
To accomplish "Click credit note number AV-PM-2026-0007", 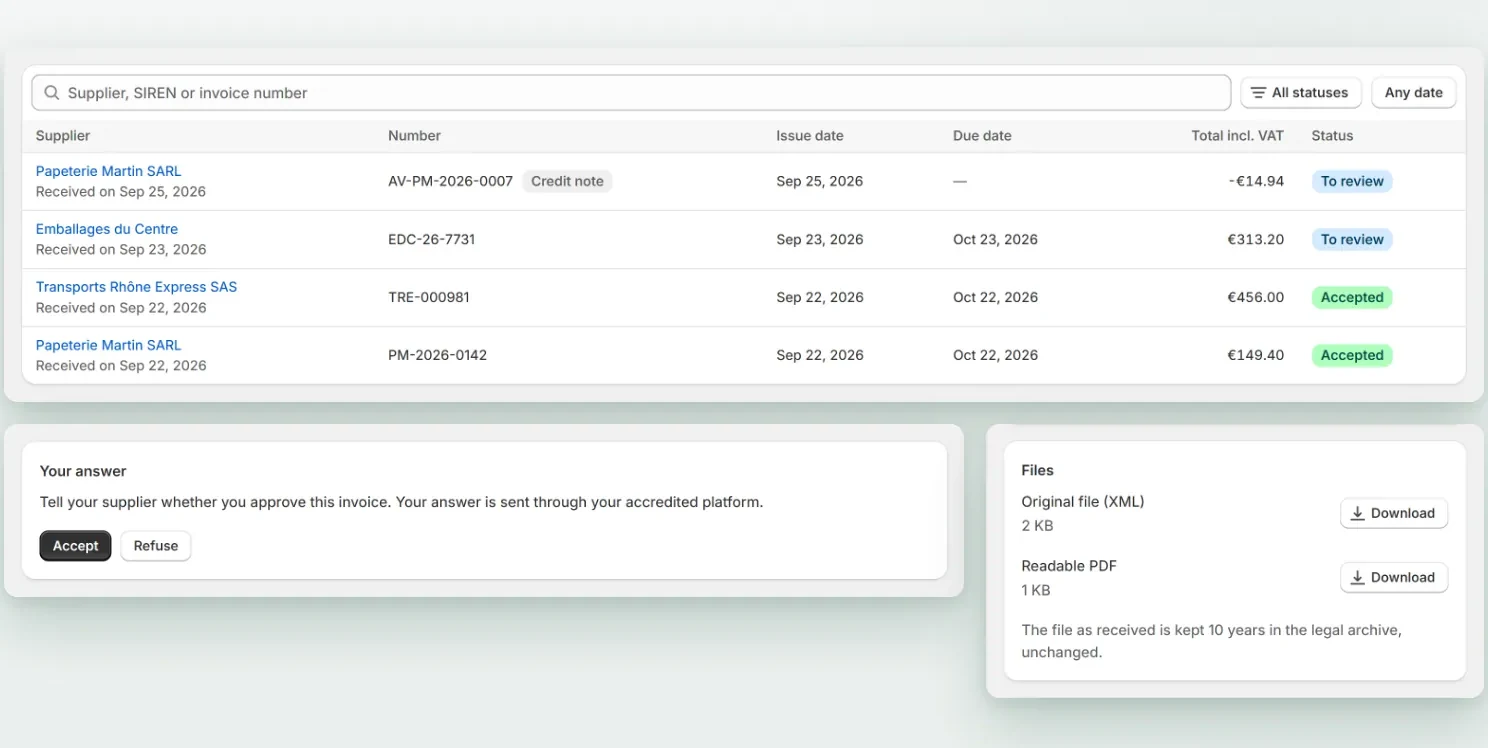I will coord(450,181).
